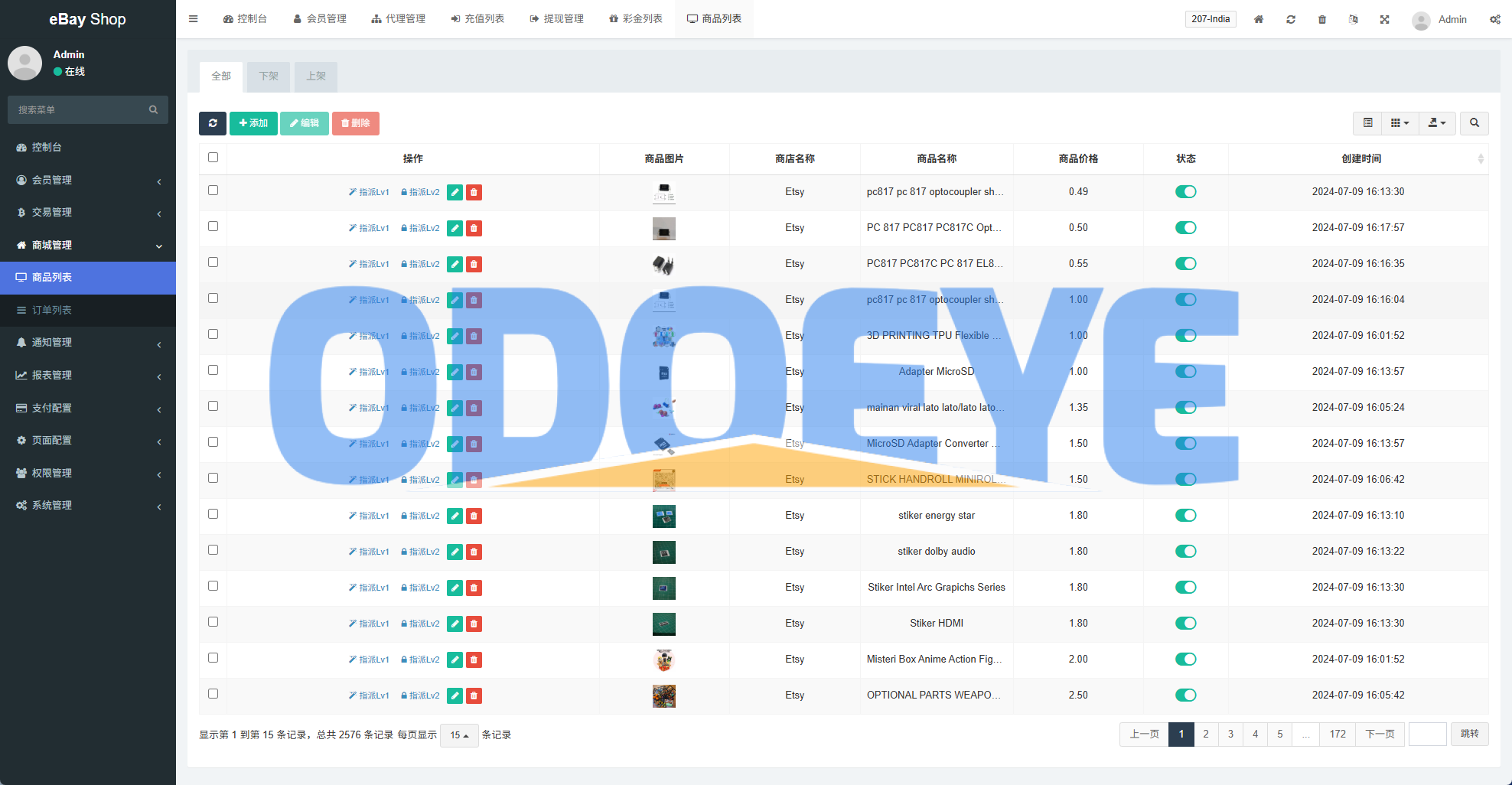Open the column visibility dropdown
The width and height of the screenshot is (1512, 785).
coord(1400,123)
